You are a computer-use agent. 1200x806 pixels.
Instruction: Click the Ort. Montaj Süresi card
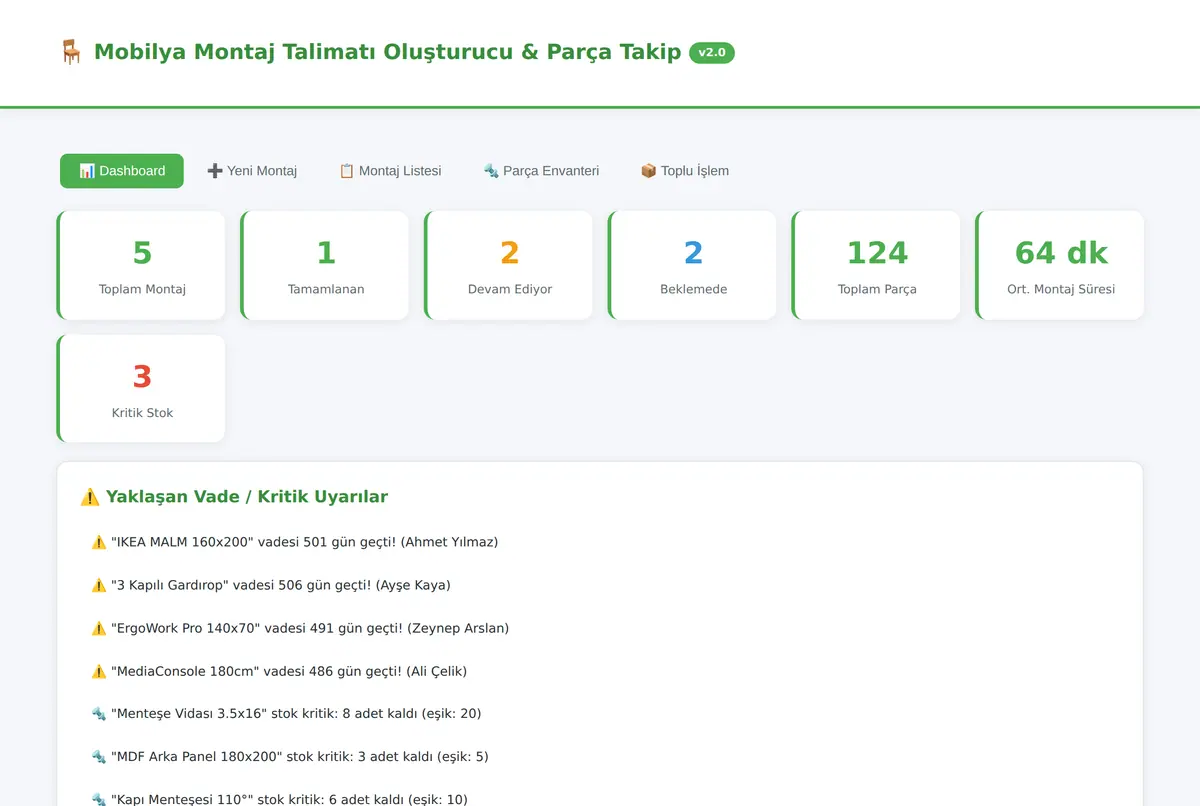[1060, 265]
